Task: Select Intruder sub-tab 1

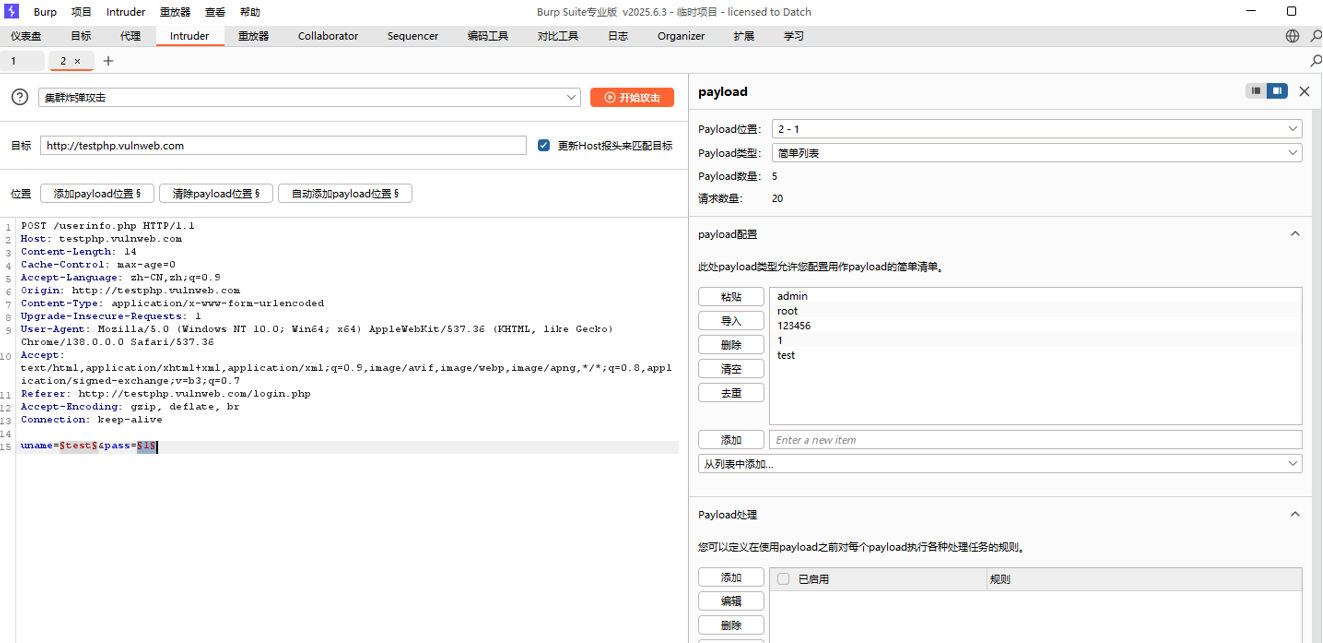Action: 22,61
